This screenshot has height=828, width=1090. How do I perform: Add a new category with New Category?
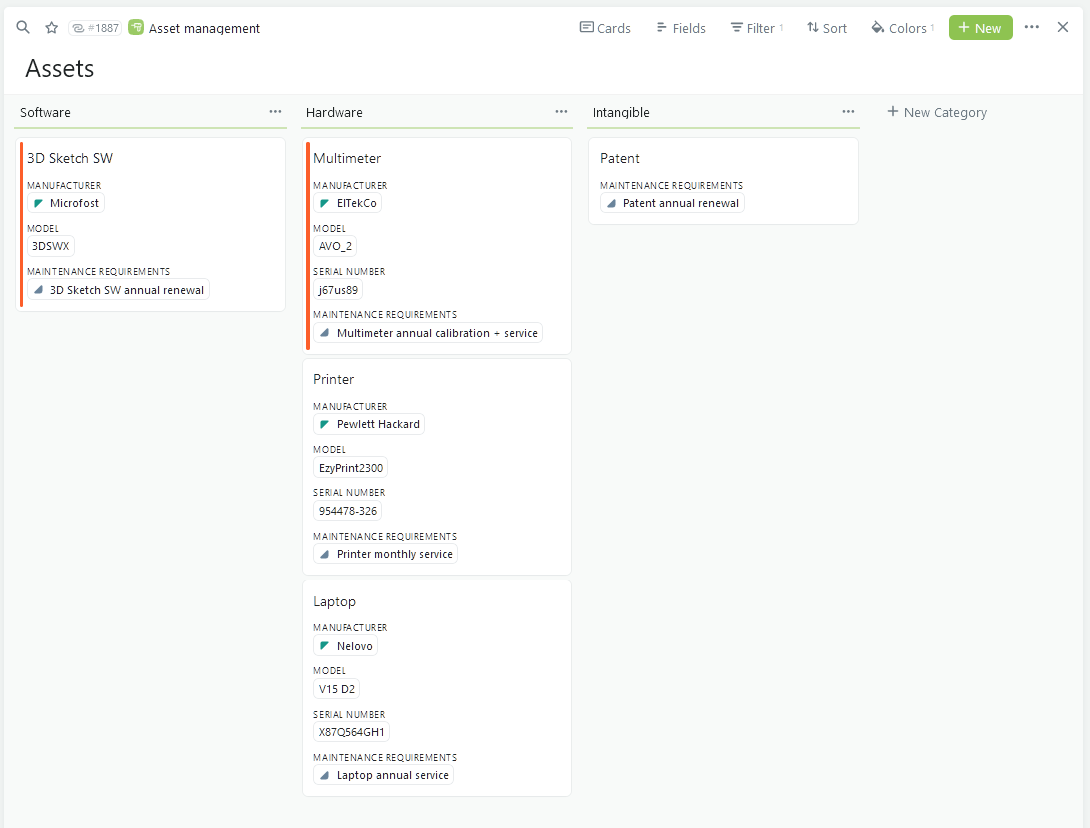click(x=936, y=112)
